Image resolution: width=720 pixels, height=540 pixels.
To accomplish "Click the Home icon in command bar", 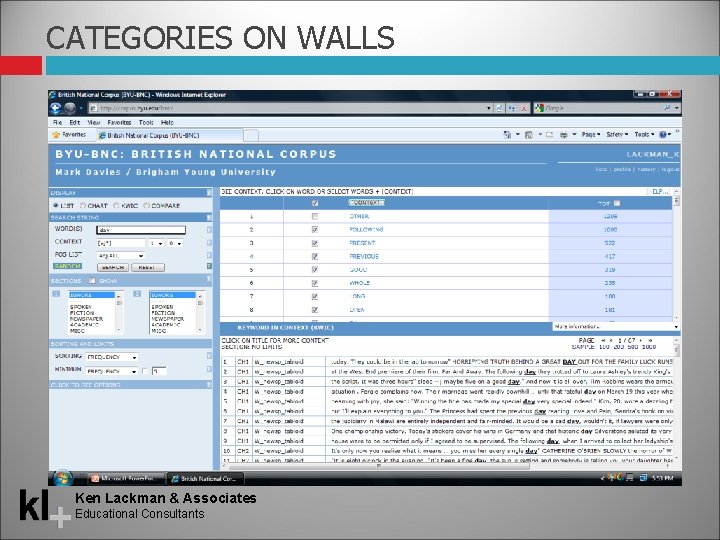I will (x=507, y=135).
